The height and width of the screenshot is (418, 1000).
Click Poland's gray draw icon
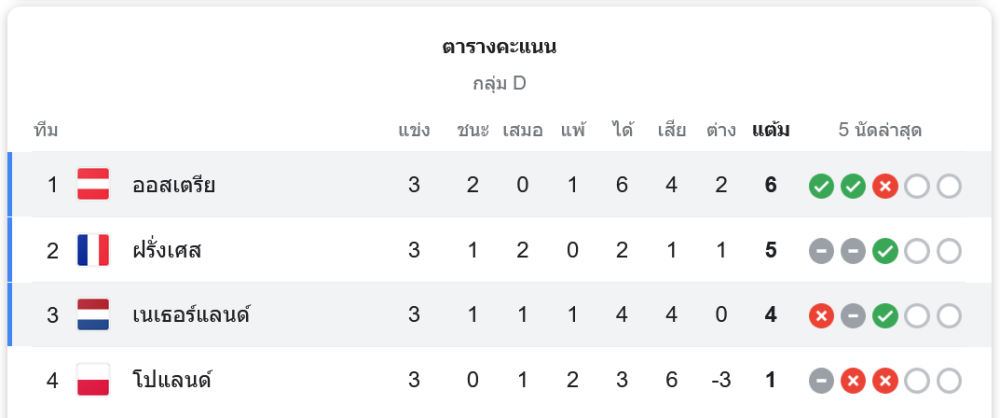(x=821, y=381)
